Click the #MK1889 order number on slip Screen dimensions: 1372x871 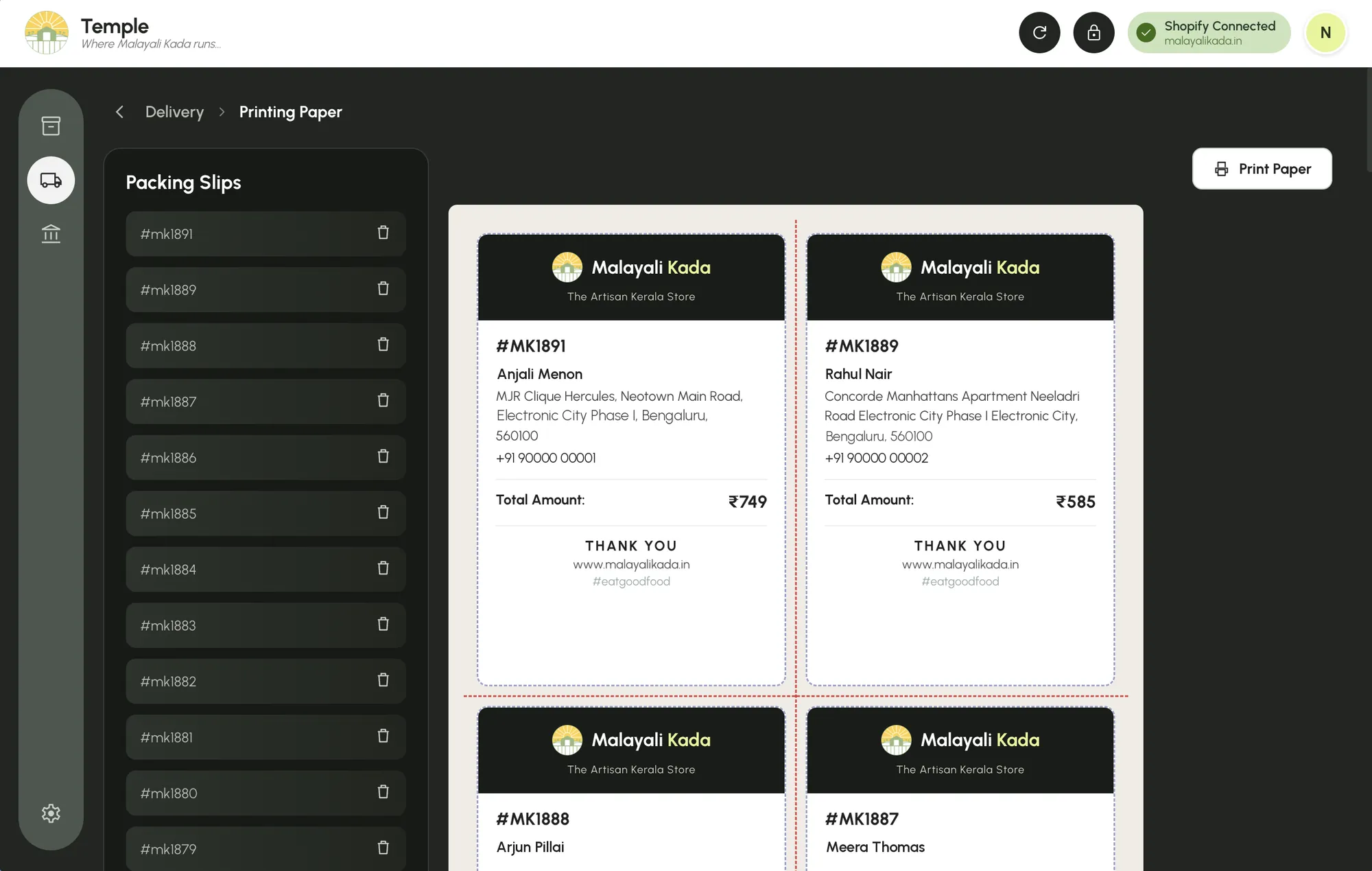[862, 347]
